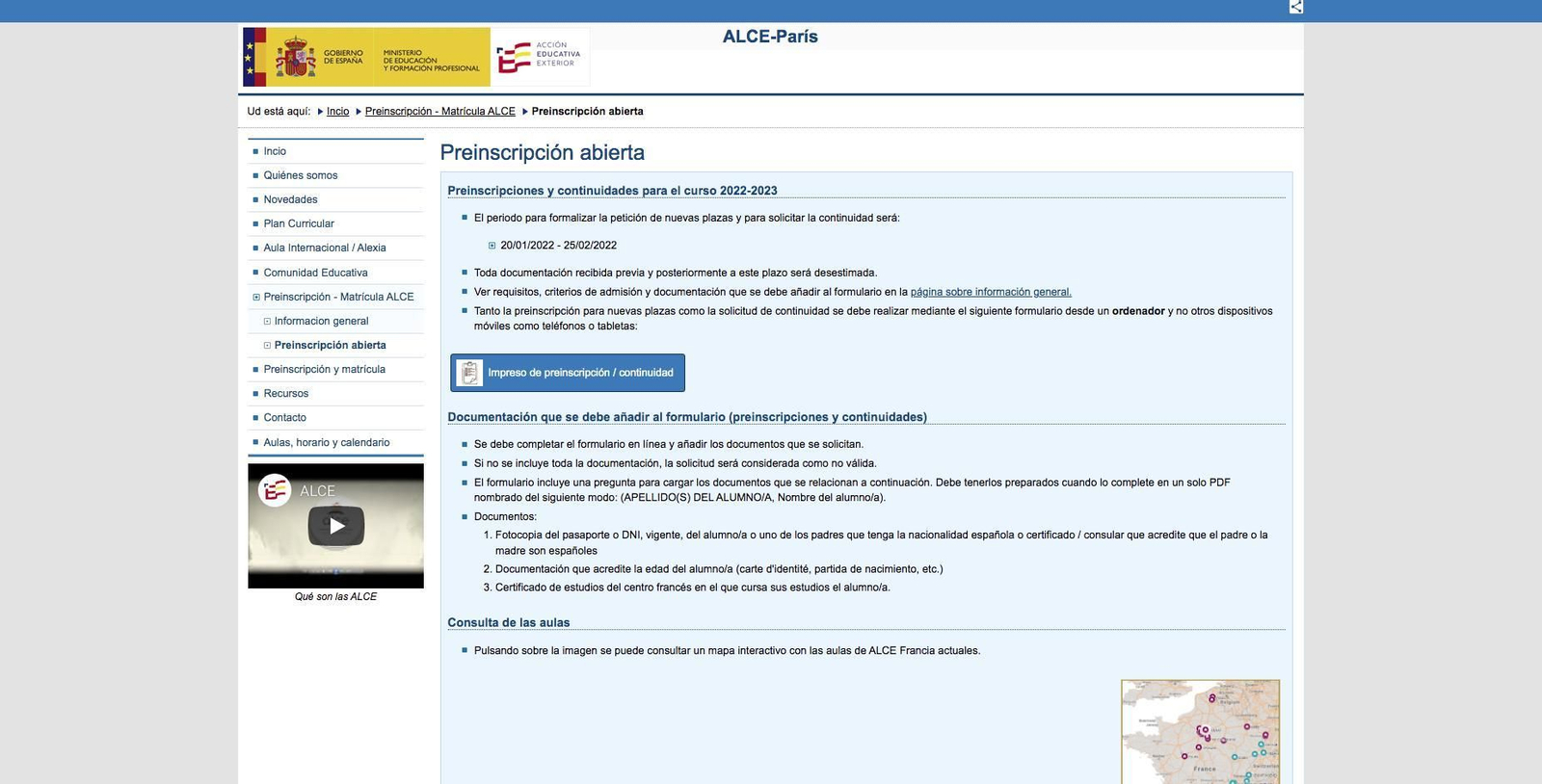This screenshot has height=784, width=1542.
Task: Select Plan Curricular menu item
Action: click(x=299, y=223)
